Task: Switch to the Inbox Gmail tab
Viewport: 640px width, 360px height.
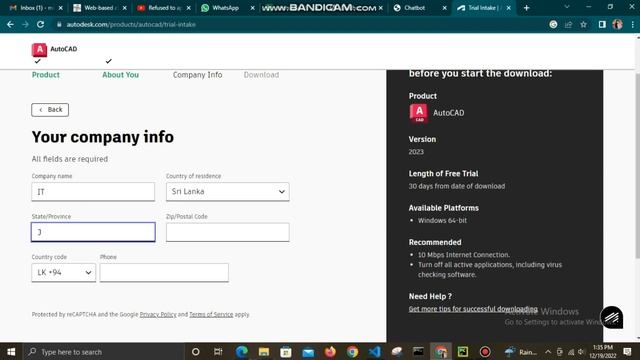Action: click(x=36, y=8)
